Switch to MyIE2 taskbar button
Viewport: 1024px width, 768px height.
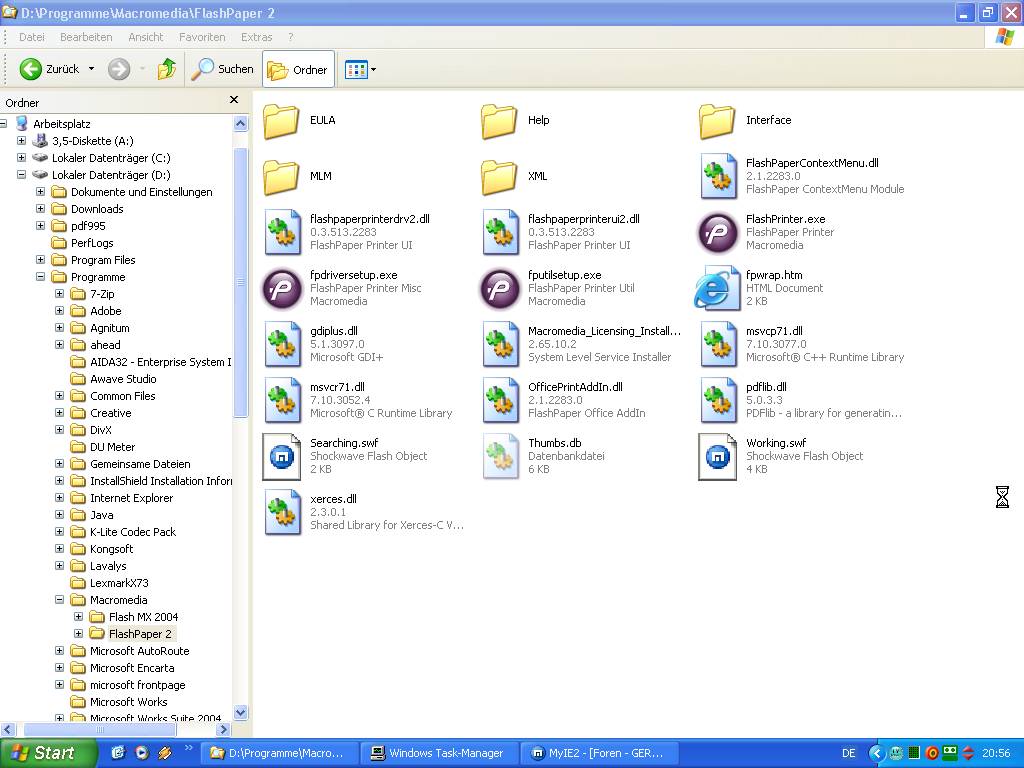coord(598,753)
